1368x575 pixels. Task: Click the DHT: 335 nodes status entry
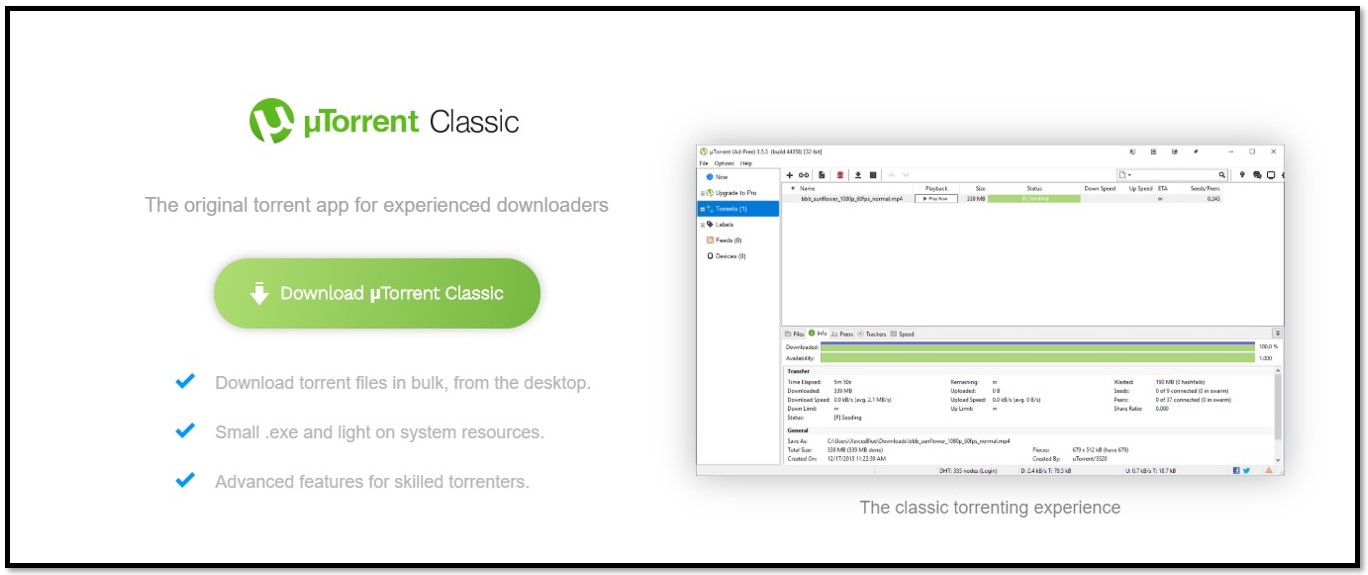coord(968,470)
